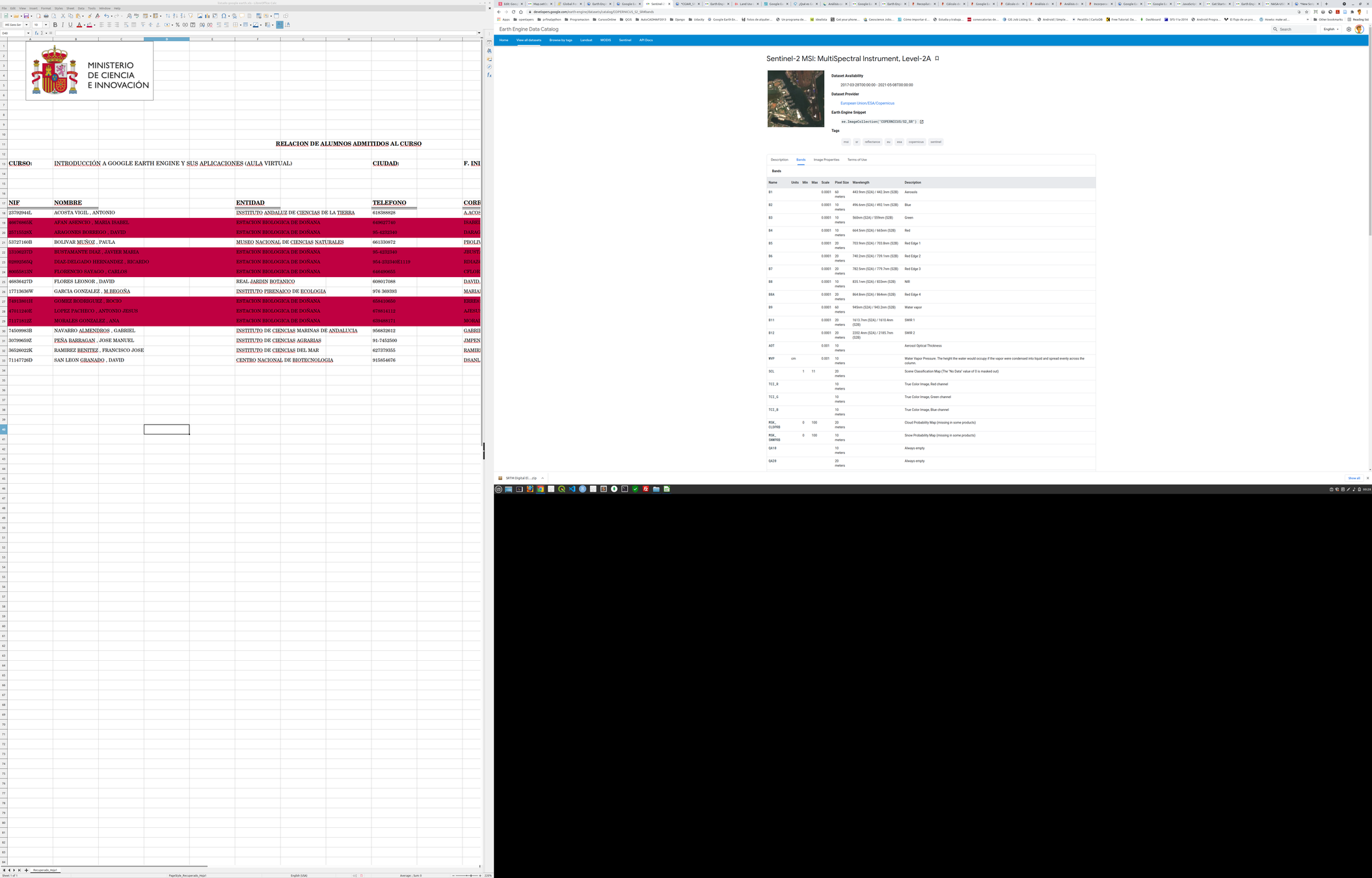
Task: Click the font color red swatch
Action: [79, 25]
